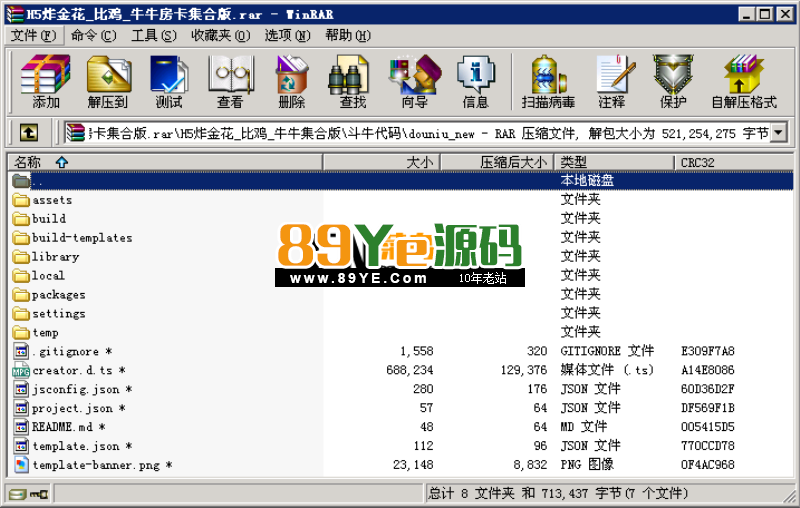Open the Comment (注释) toolbar icon
The image size is (800, 508).
(612, 81)
